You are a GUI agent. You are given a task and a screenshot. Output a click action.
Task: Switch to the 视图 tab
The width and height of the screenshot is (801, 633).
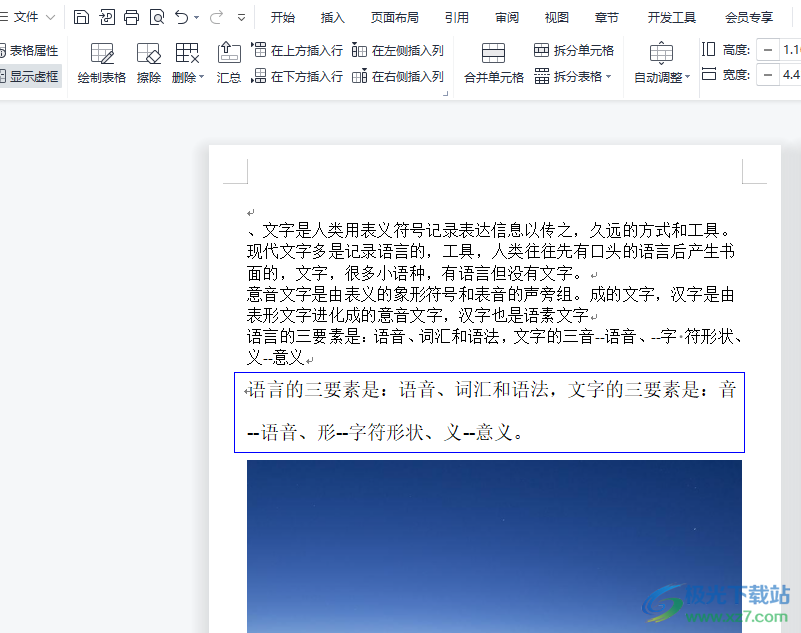(557, 18)
